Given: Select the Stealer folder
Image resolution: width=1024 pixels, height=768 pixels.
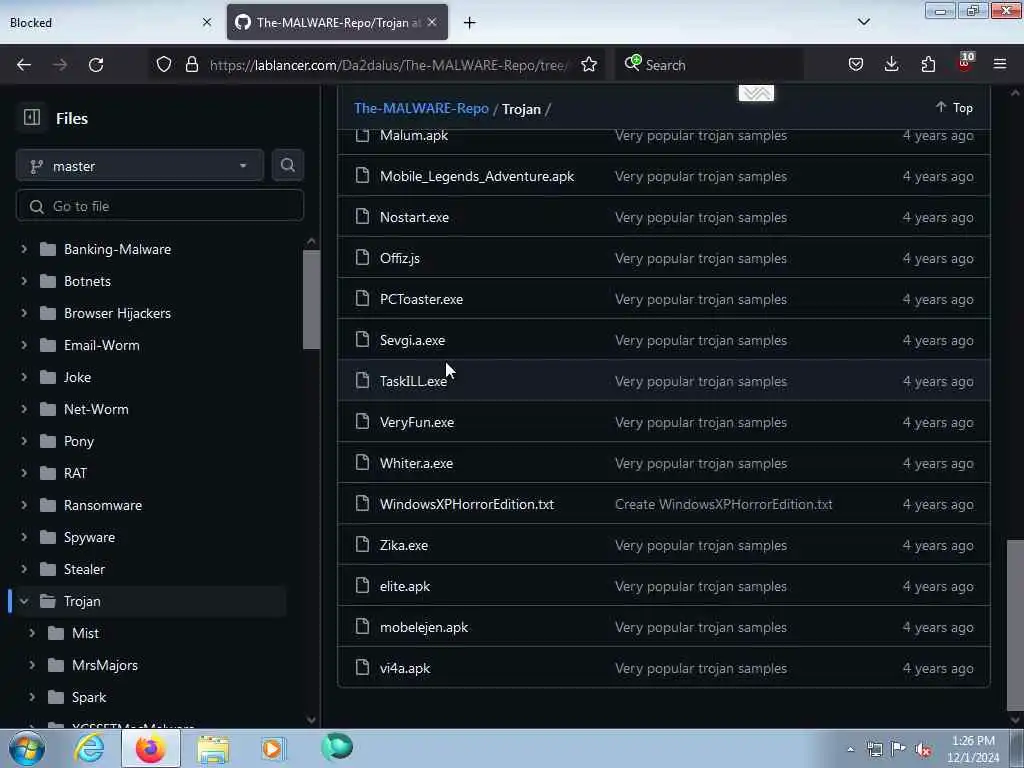Looking at the screenshot, I should (84, 569).
